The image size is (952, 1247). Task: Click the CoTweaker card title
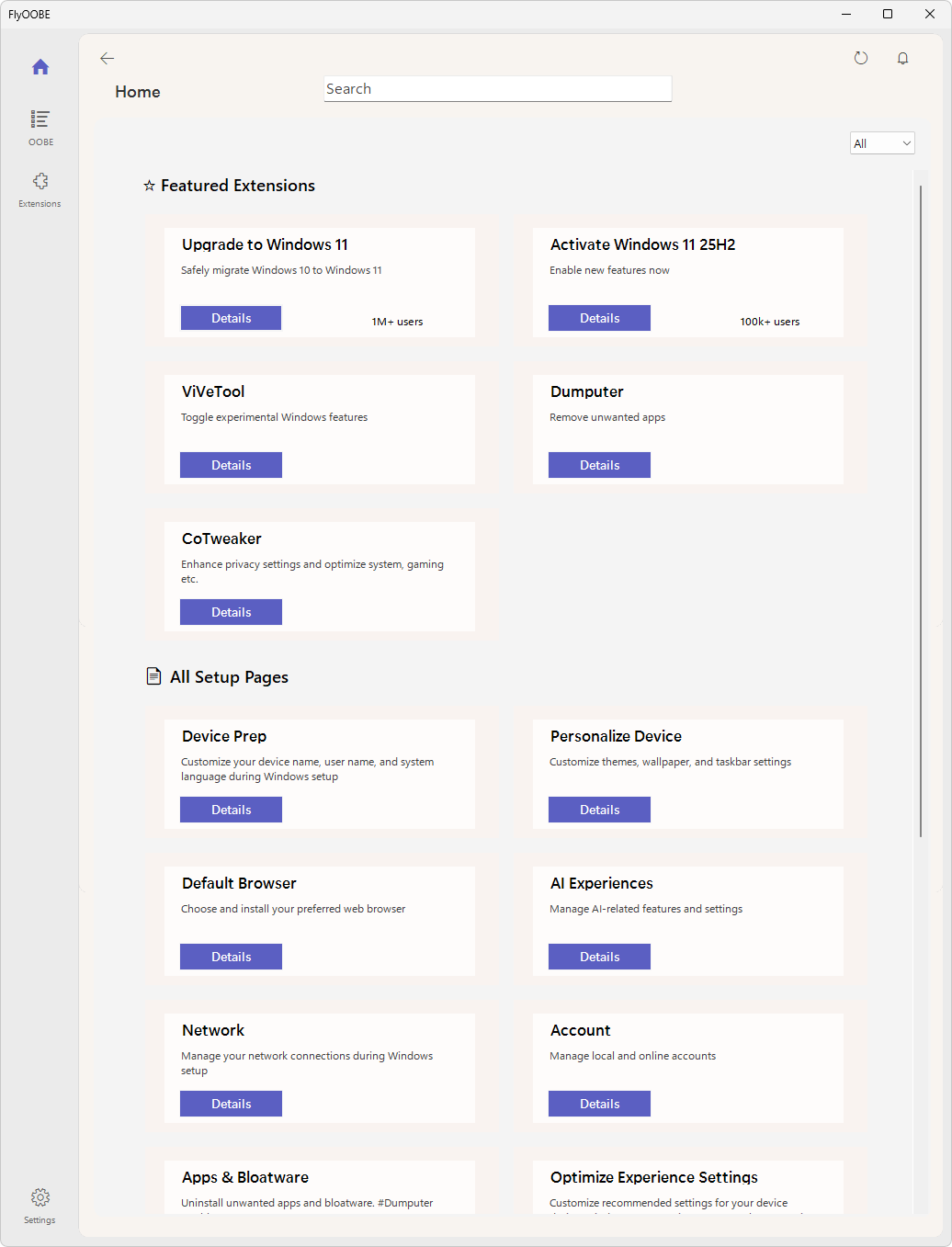click(221, 538)
